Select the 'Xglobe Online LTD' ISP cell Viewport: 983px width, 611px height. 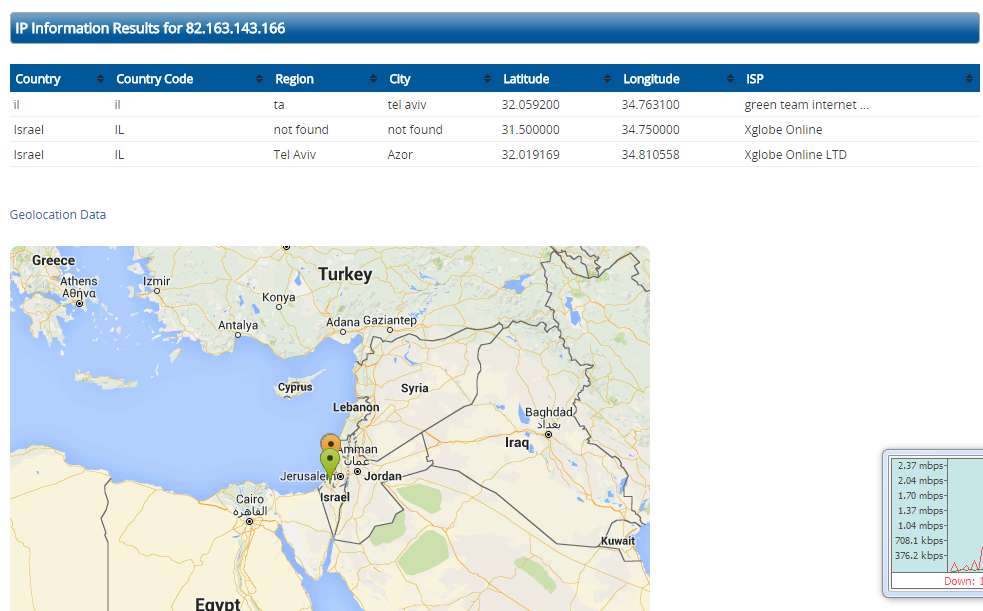tap(795, 155)
